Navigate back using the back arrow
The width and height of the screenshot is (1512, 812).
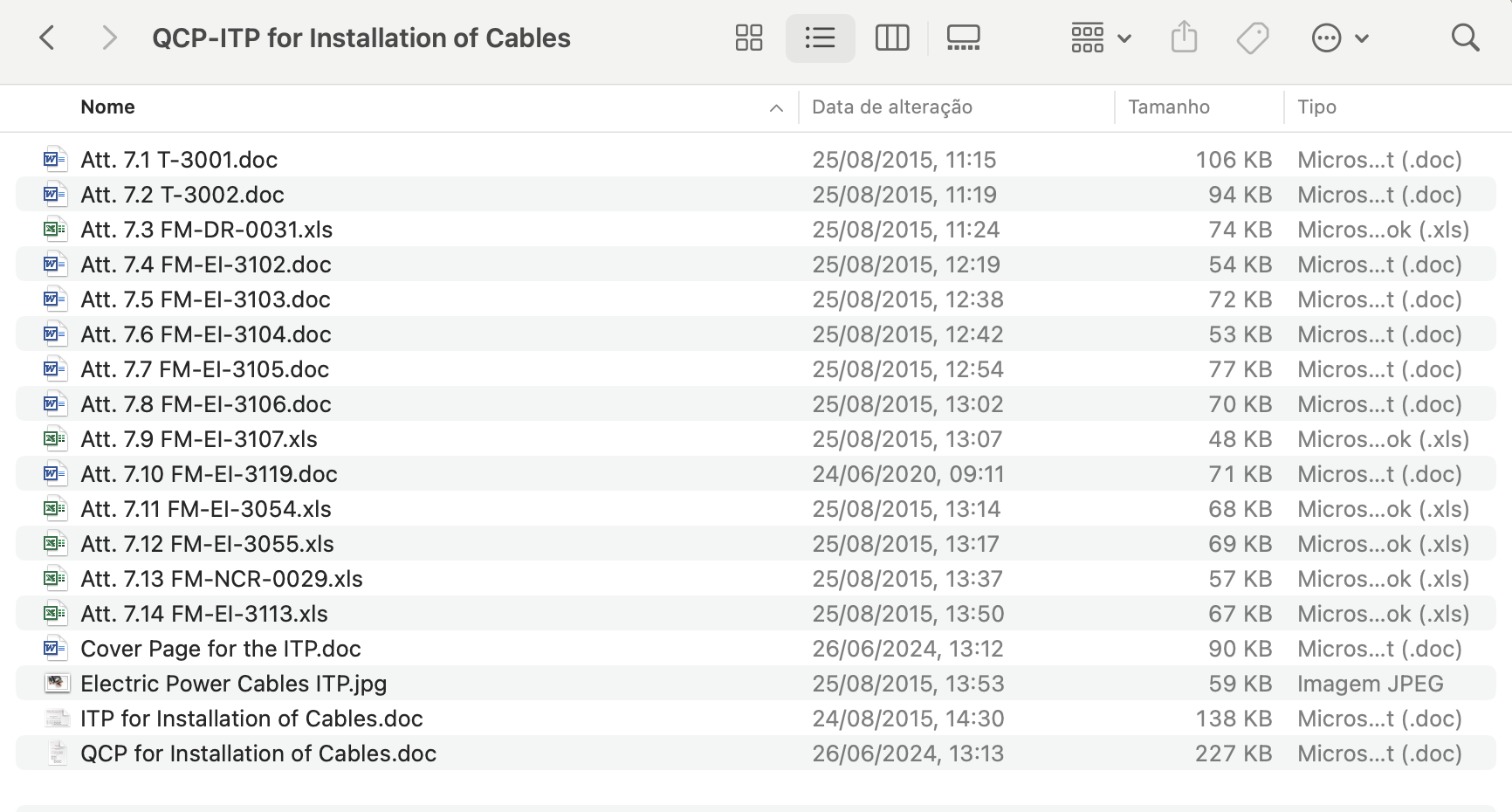(47, 38)
